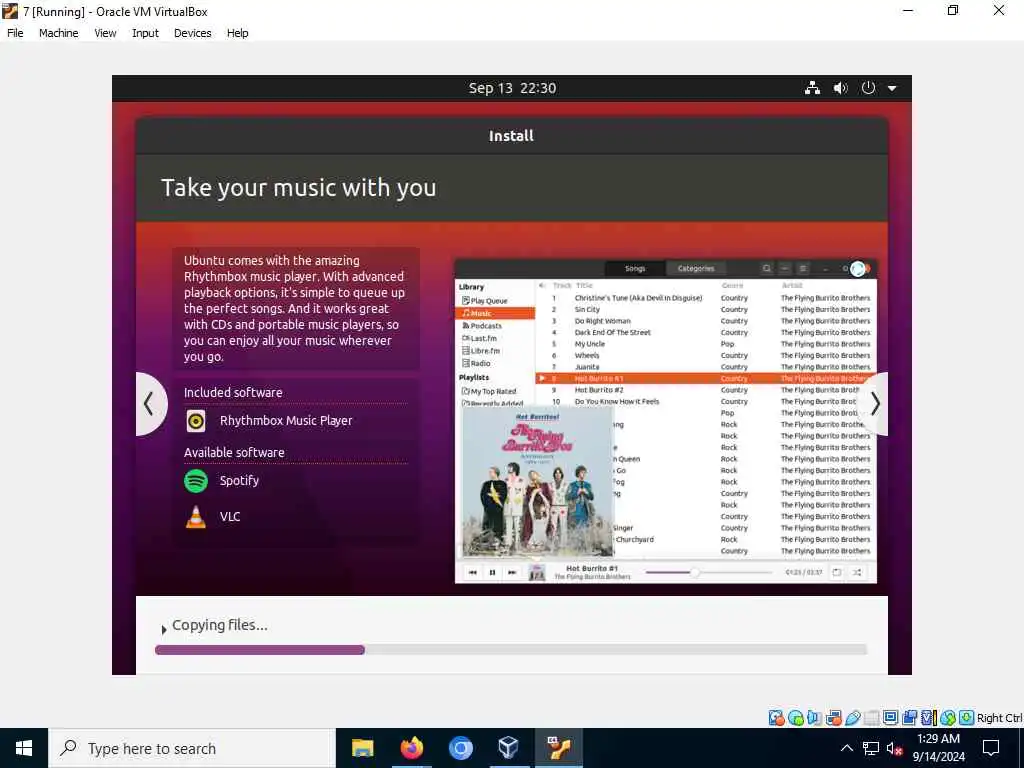Advance to the next installer slide
Screen dimensions: 1024x768
pos(875,404)
